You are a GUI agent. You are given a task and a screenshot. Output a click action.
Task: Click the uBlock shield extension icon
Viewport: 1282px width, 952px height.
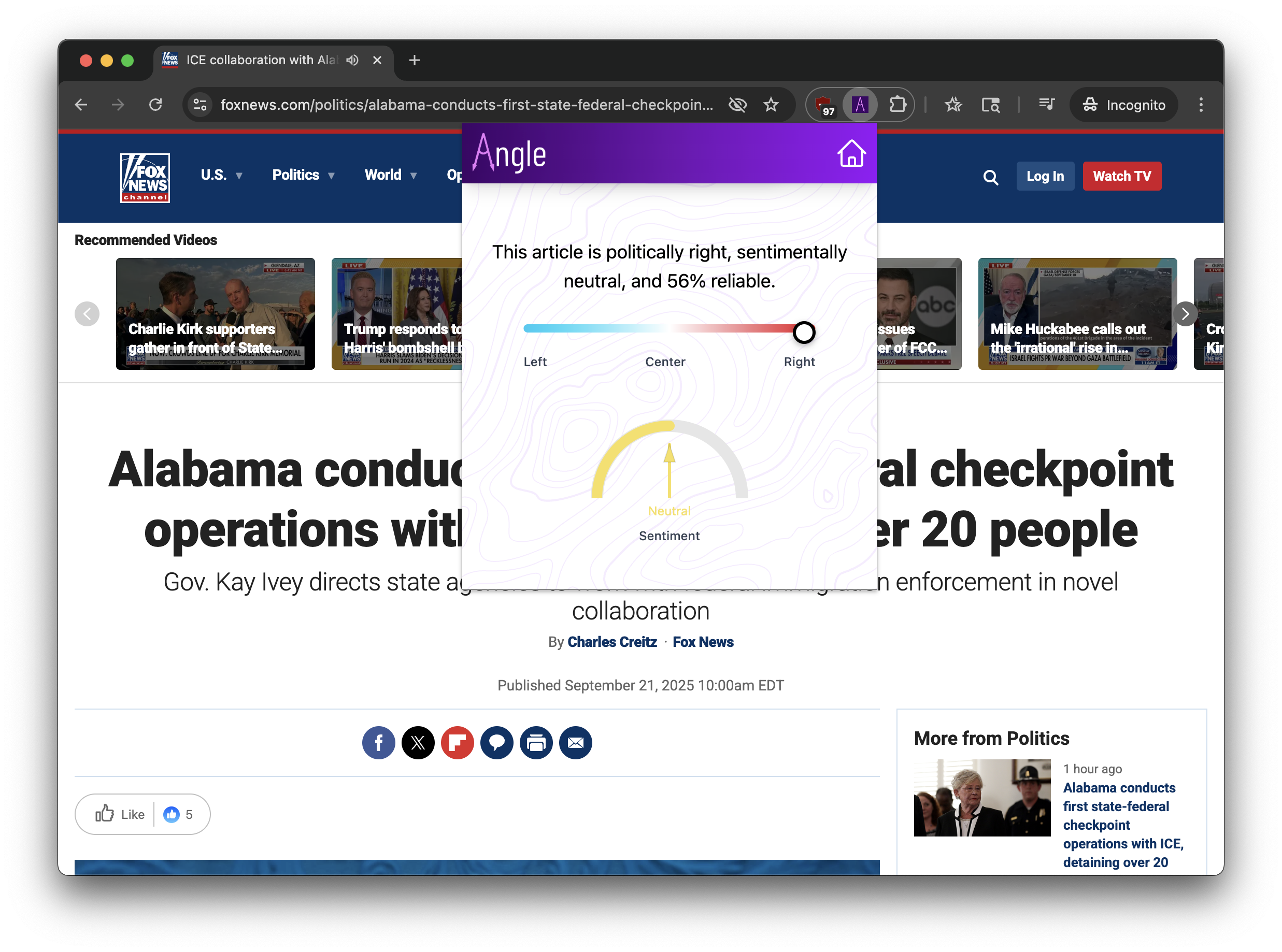824,104
